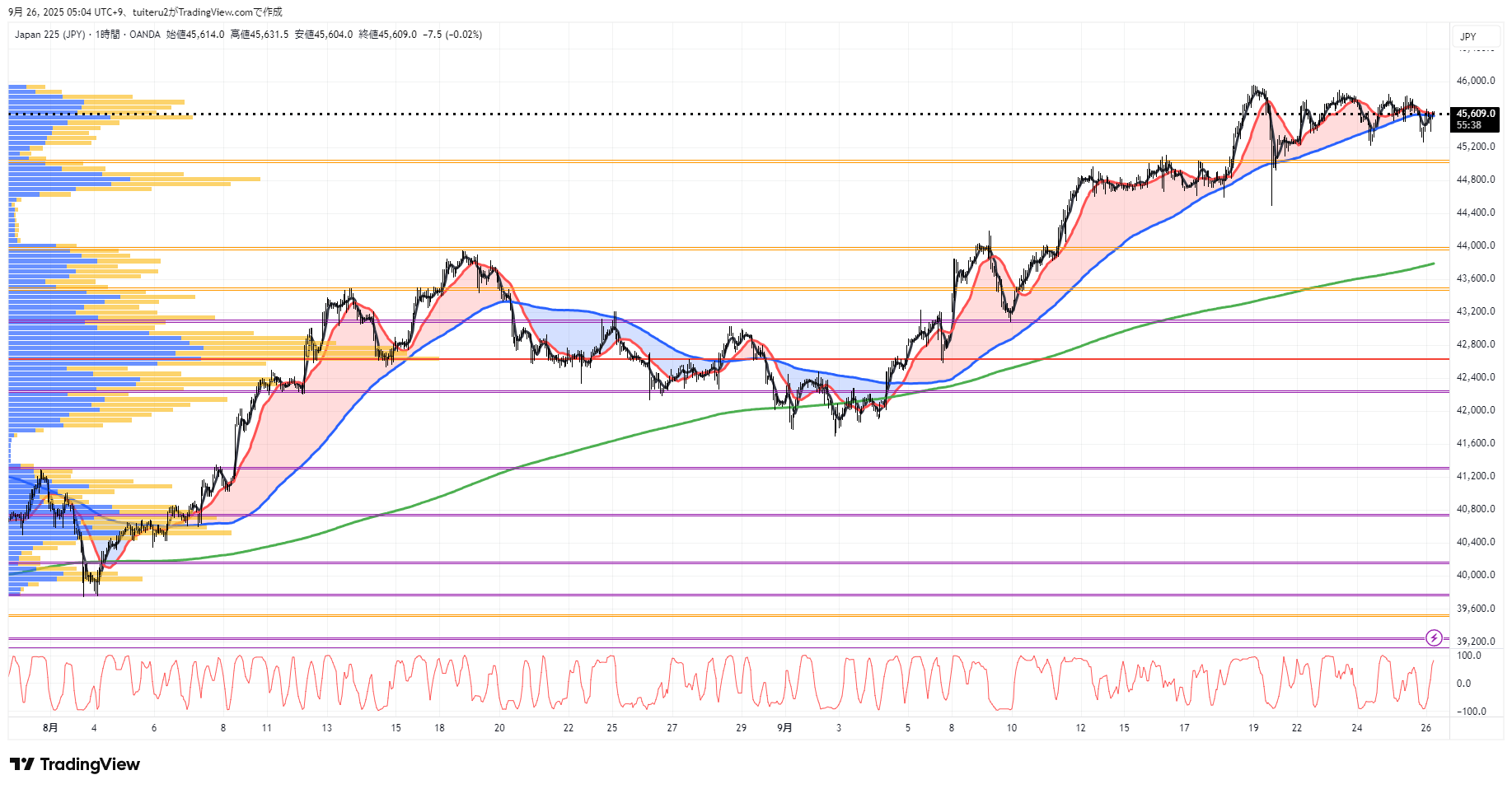Click the oscillator 100.0 scale label

[x=1468, y=656]
